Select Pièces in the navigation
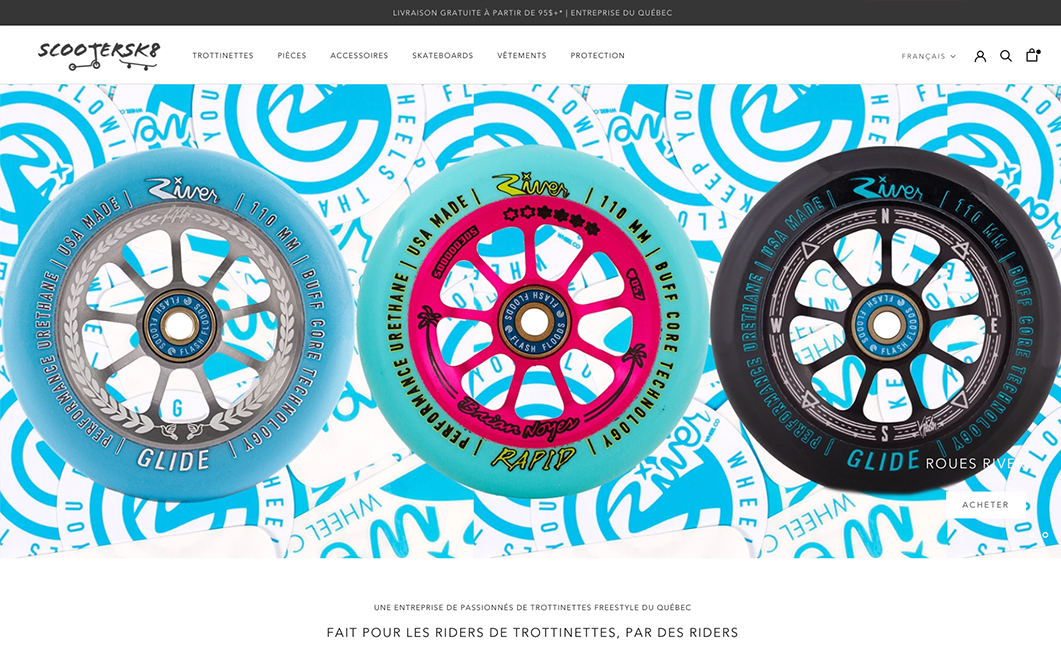 pyautogui.click(x=292, y=56)
